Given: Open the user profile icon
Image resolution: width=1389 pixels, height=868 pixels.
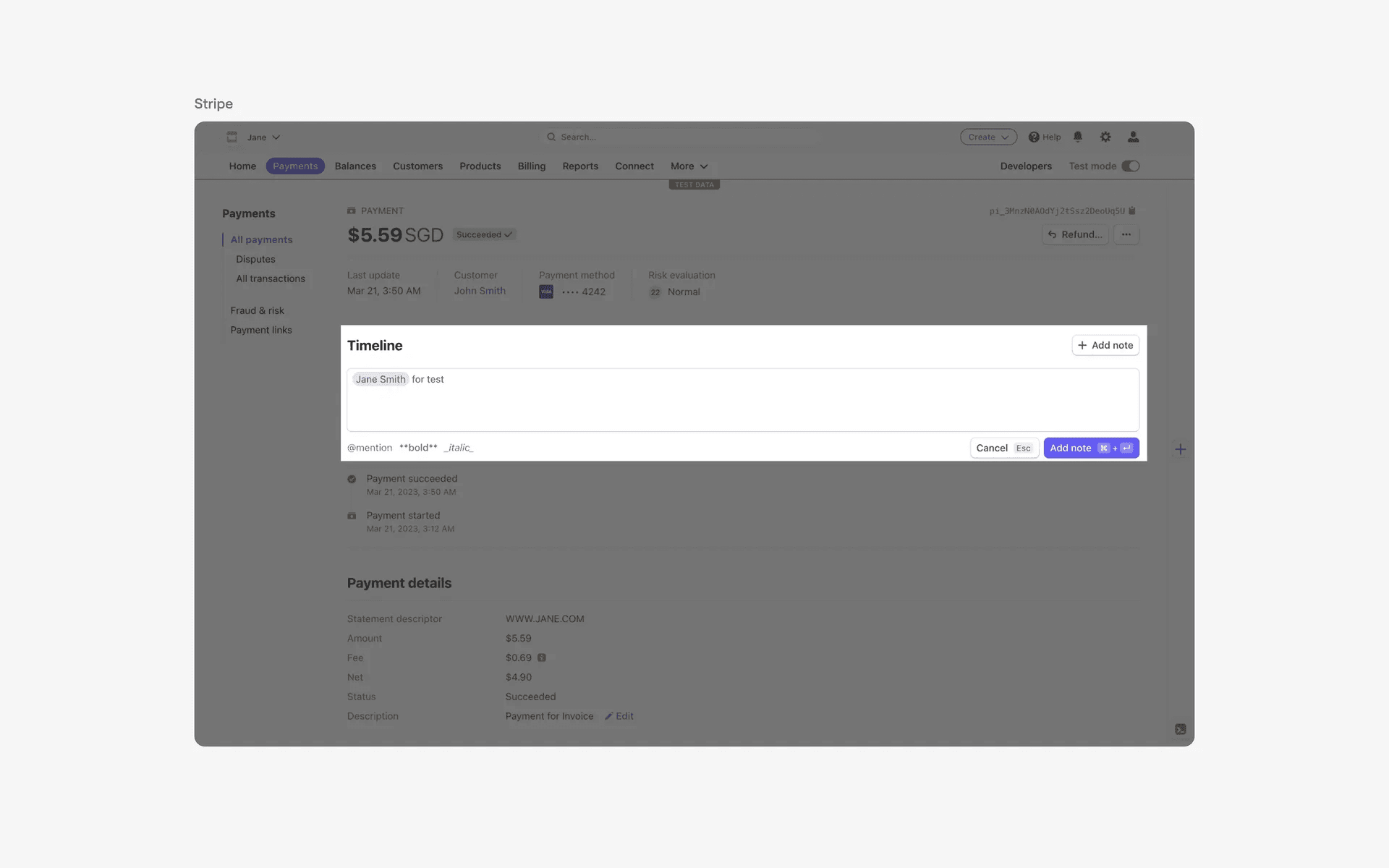Looking at the screenshot, I should (x=1133, y=137).
